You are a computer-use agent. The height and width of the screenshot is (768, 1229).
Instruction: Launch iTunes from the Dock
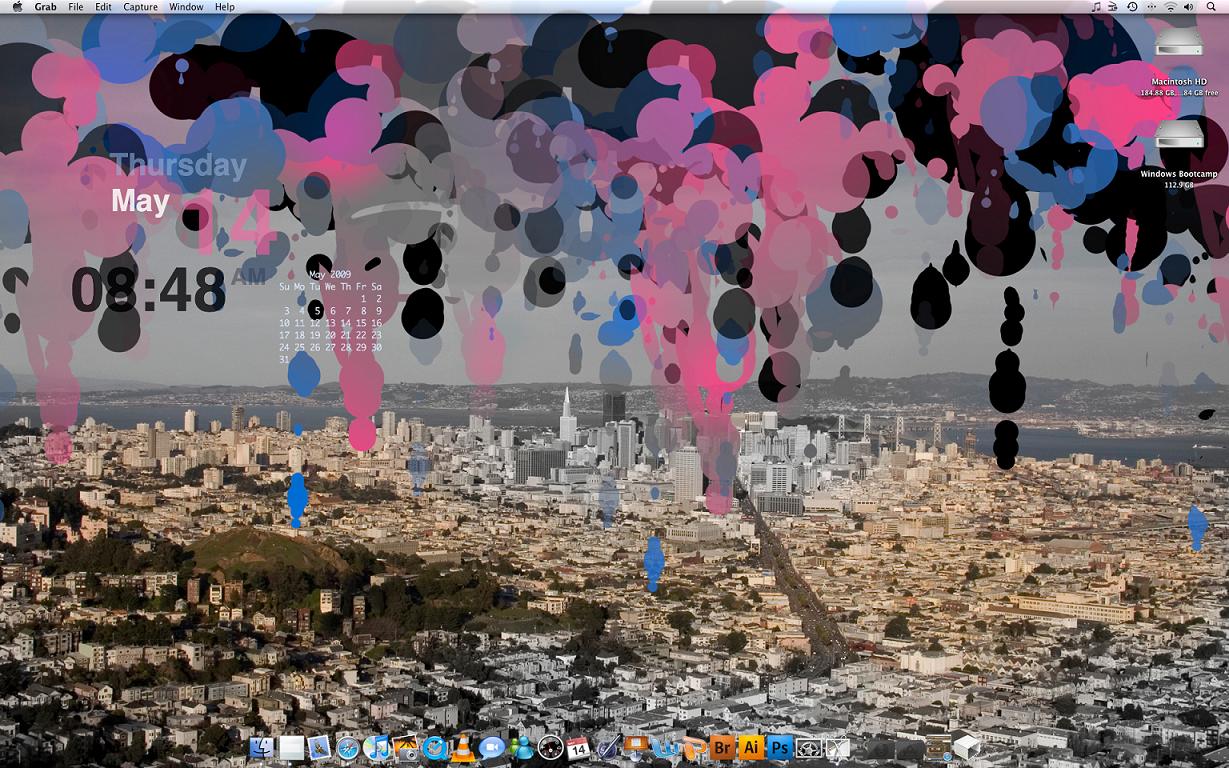tap(376, 748)
